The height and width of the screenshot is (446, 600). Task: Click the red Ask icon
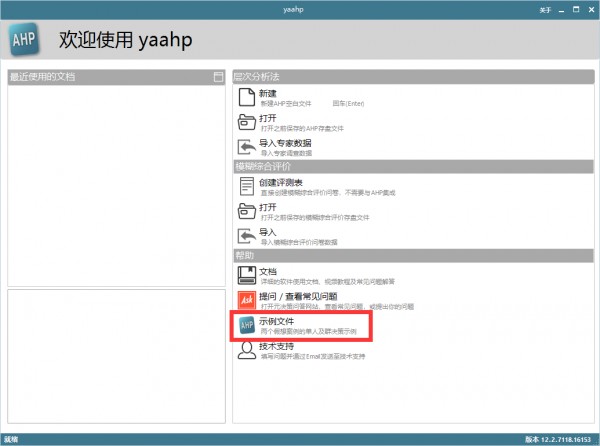point(246,300)
